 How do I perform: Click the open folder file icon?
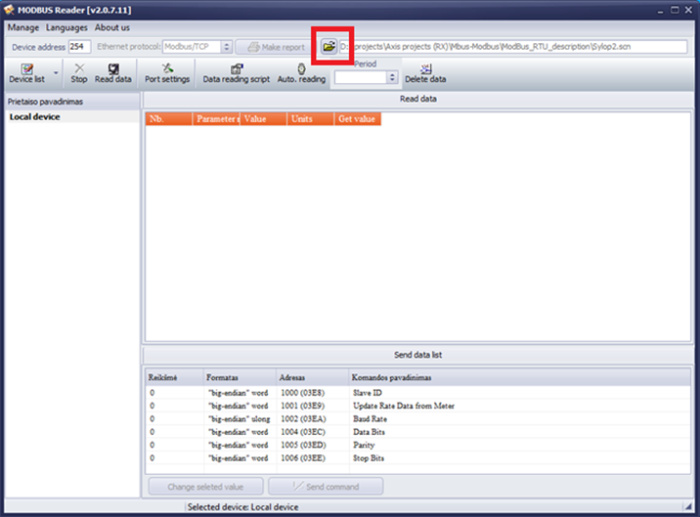(328, 47)
